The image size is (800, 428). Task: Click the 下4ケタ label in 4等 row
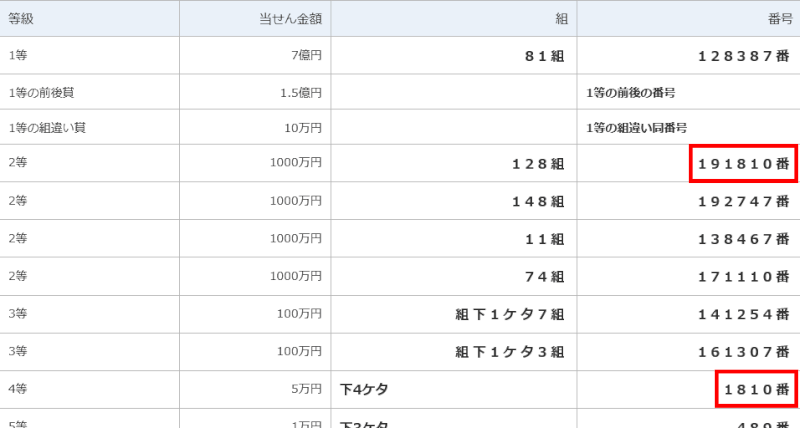(364, 389)
